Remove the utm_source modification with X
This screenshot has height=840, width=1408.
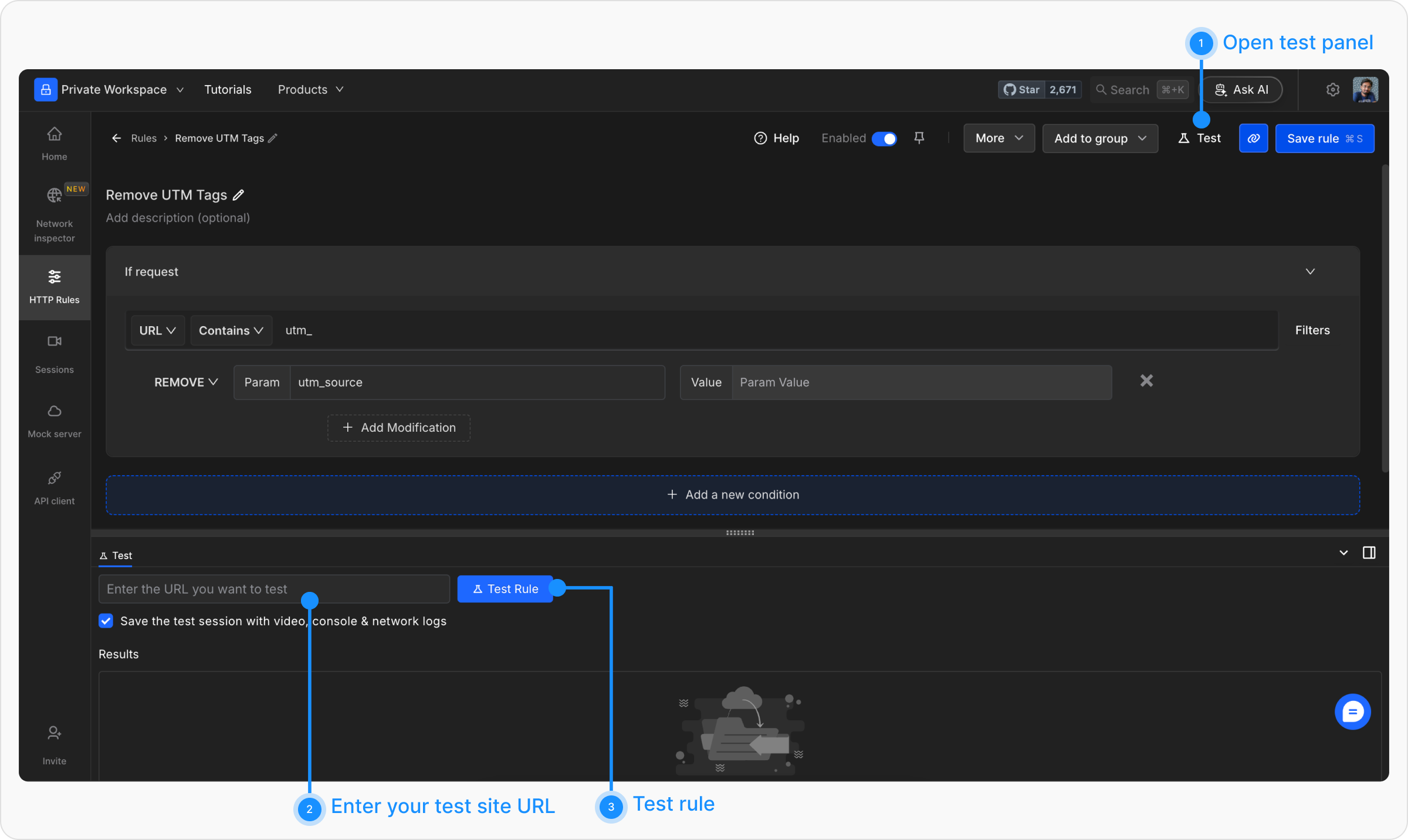(x=1146, y=381)
